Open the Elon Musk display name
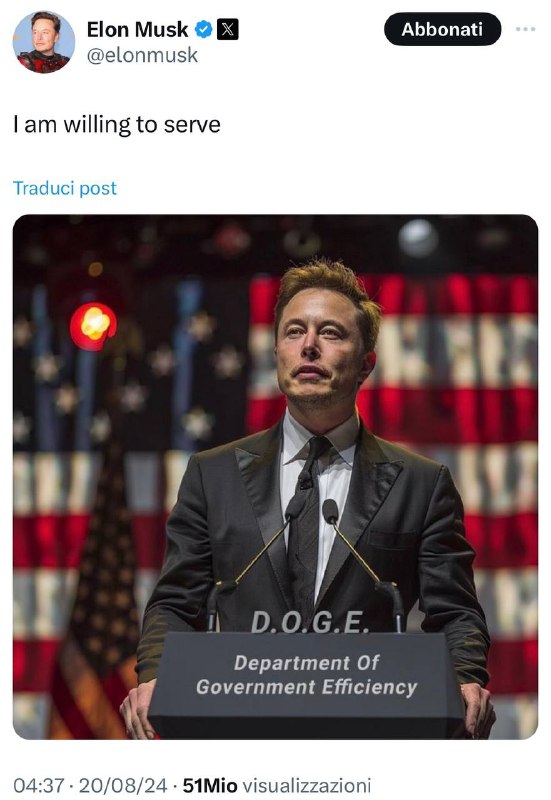 (x=137, y=30)
